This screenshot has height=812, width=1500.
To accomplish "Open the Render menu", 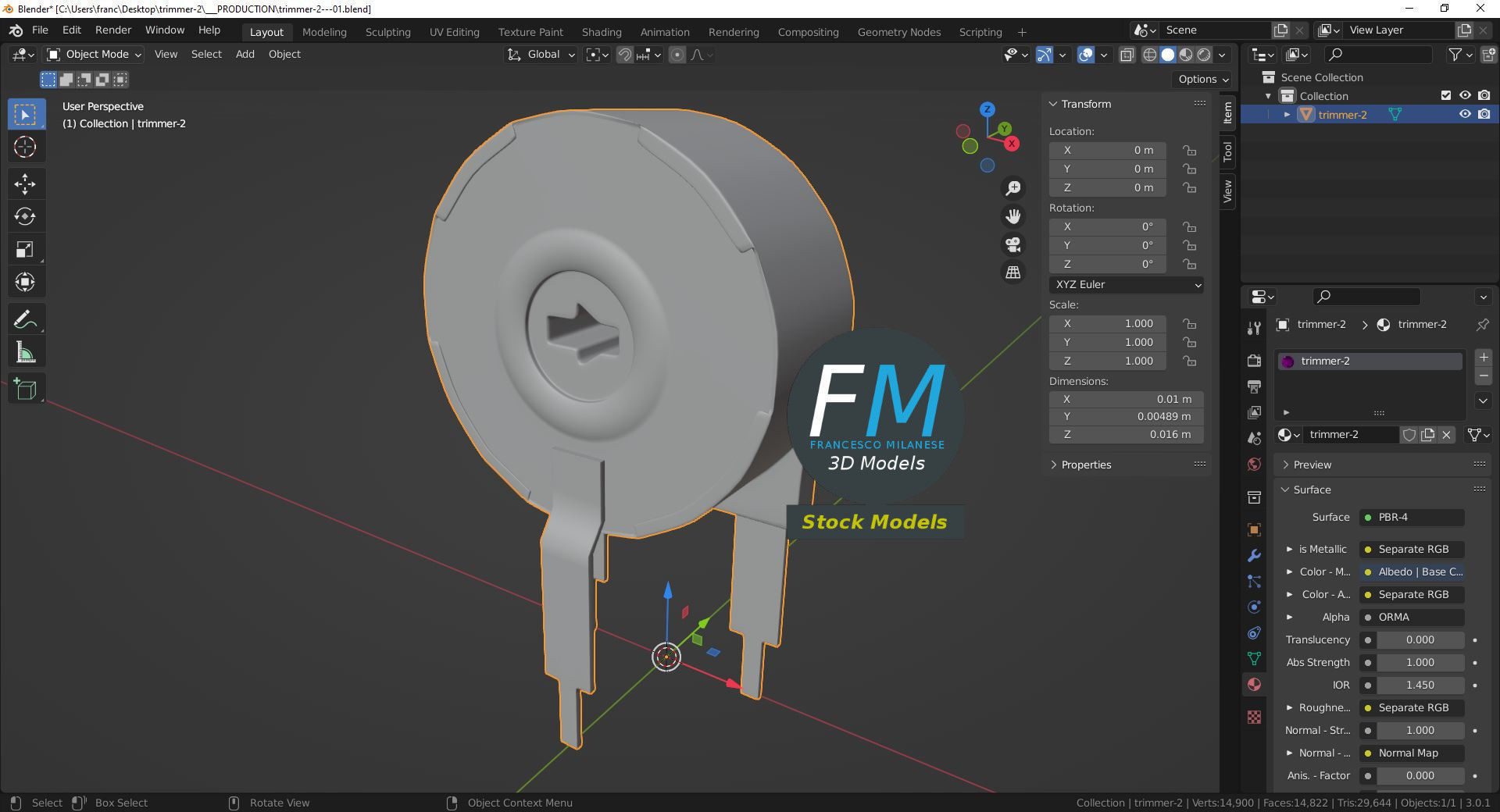I will pyautogui.click(x=113, y=30).
